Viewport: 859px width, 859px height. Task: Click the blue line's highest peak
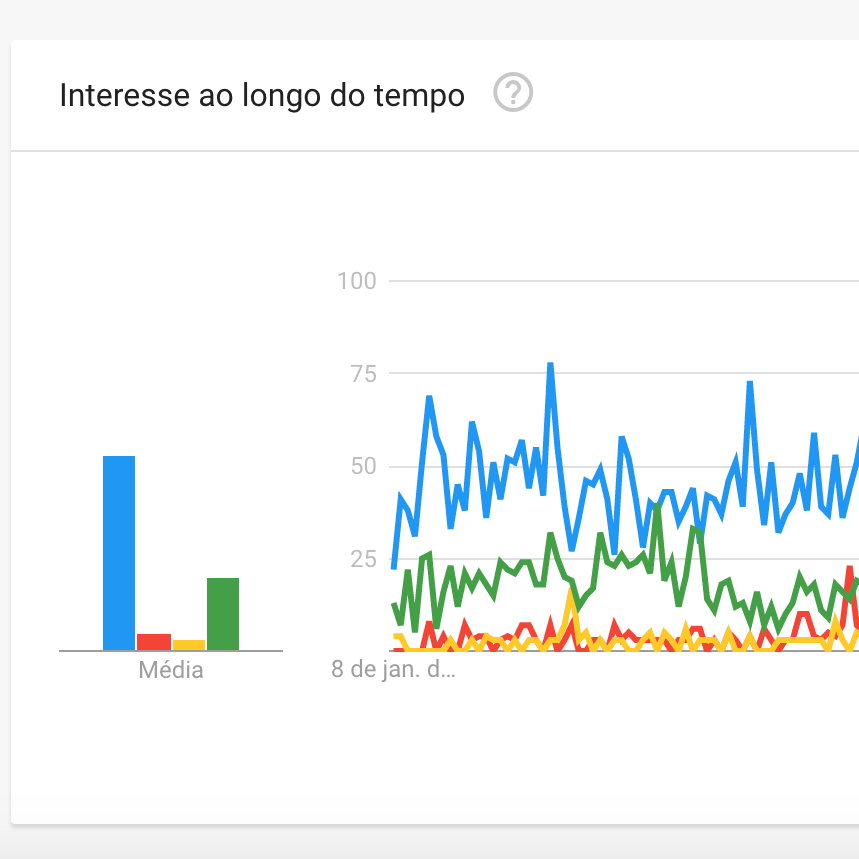550,365
